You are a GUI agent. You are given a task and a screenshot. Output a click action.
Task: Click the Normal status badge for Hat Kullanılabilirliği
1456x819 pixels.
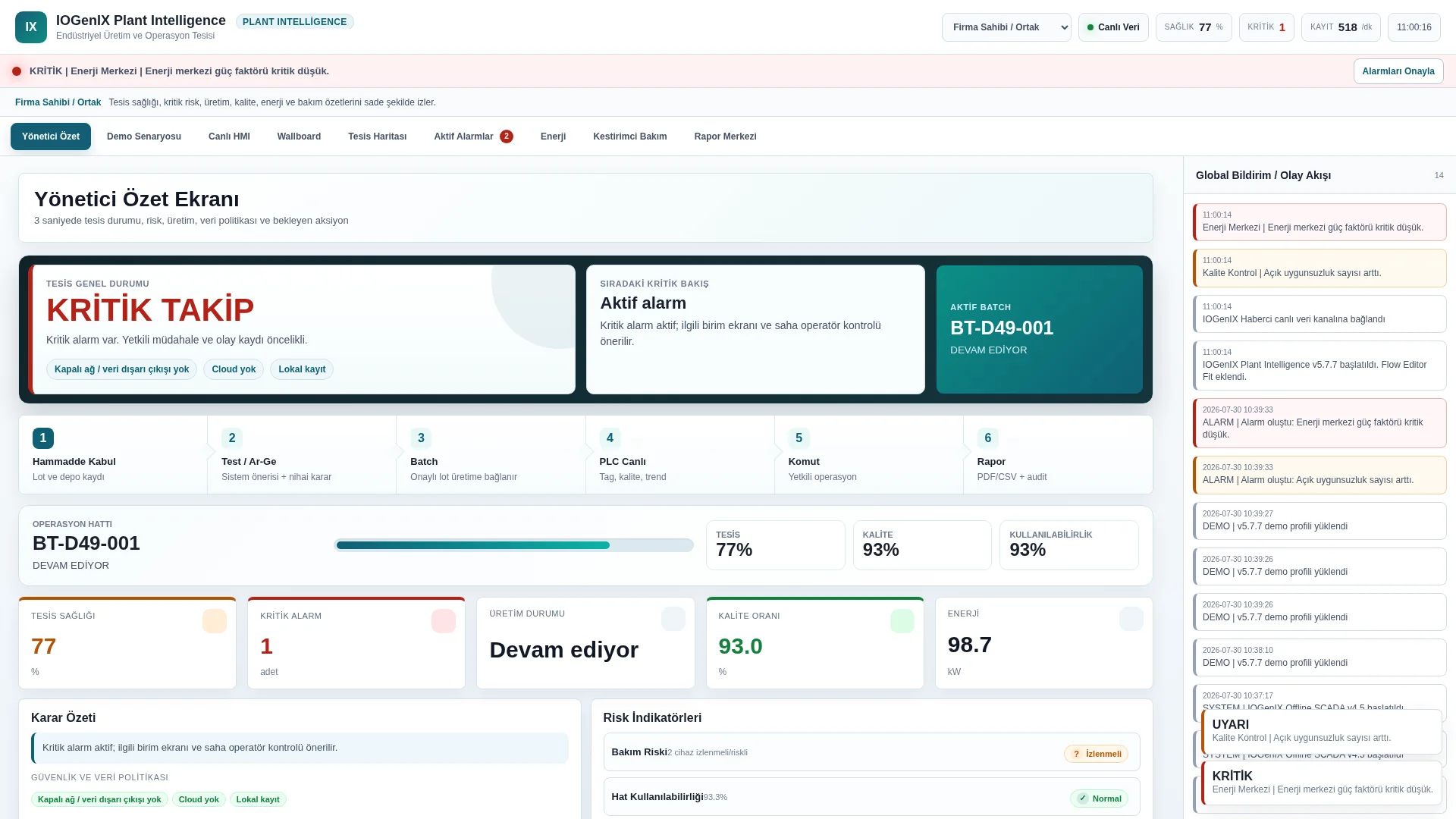[x=1099, y=799]
